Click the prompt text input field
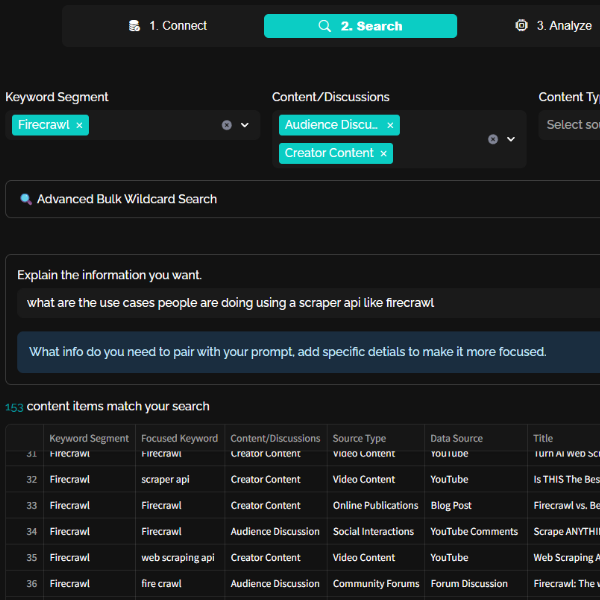This screenshot has width=600, height=600. [300, 303]
